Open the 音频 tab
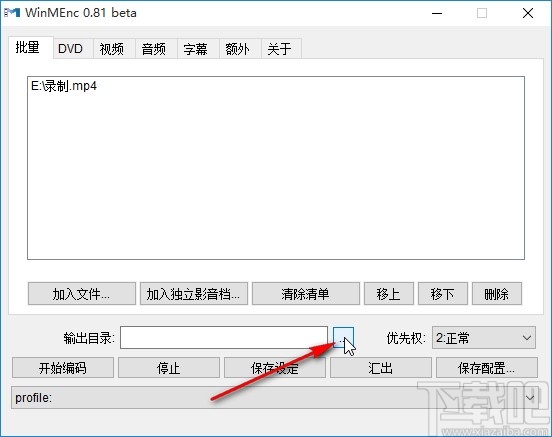 click(x=156, y=49)
